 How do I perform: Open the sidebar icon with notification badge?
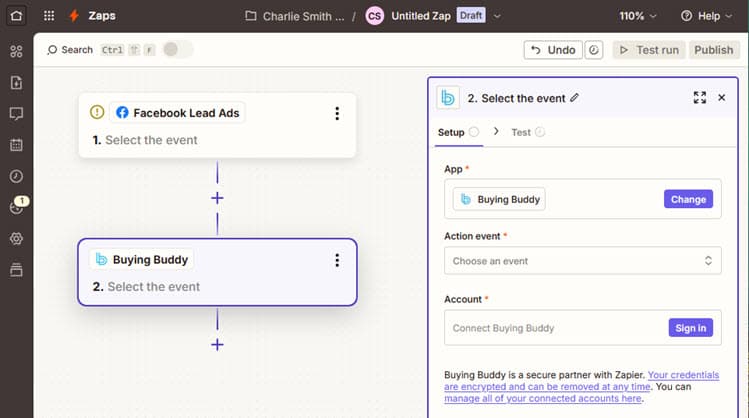pyautogui.click(x=17, y=206)
